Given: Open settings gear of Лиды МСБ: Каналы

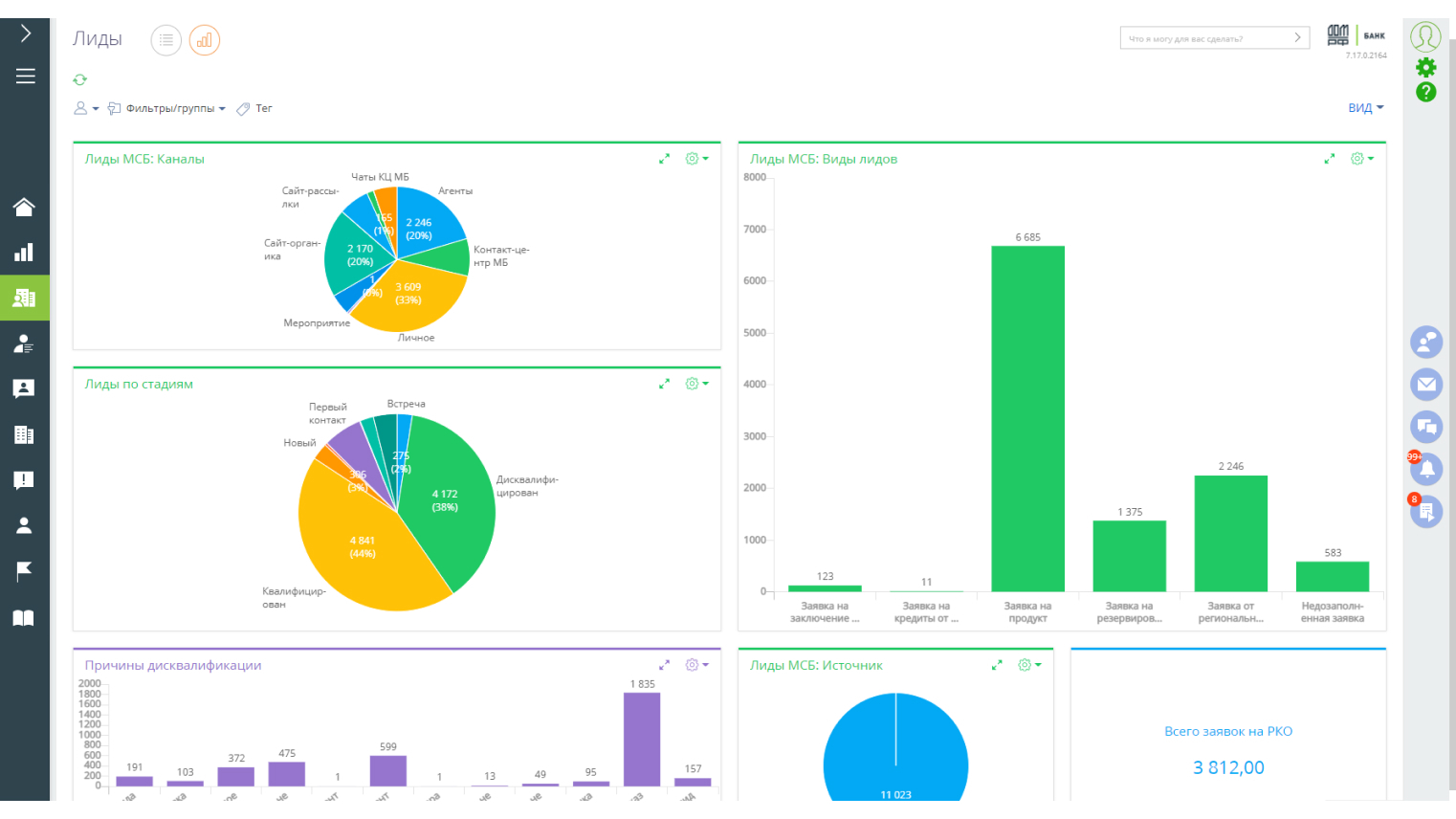Looking at the screenshot, I should tap(696, 159).
